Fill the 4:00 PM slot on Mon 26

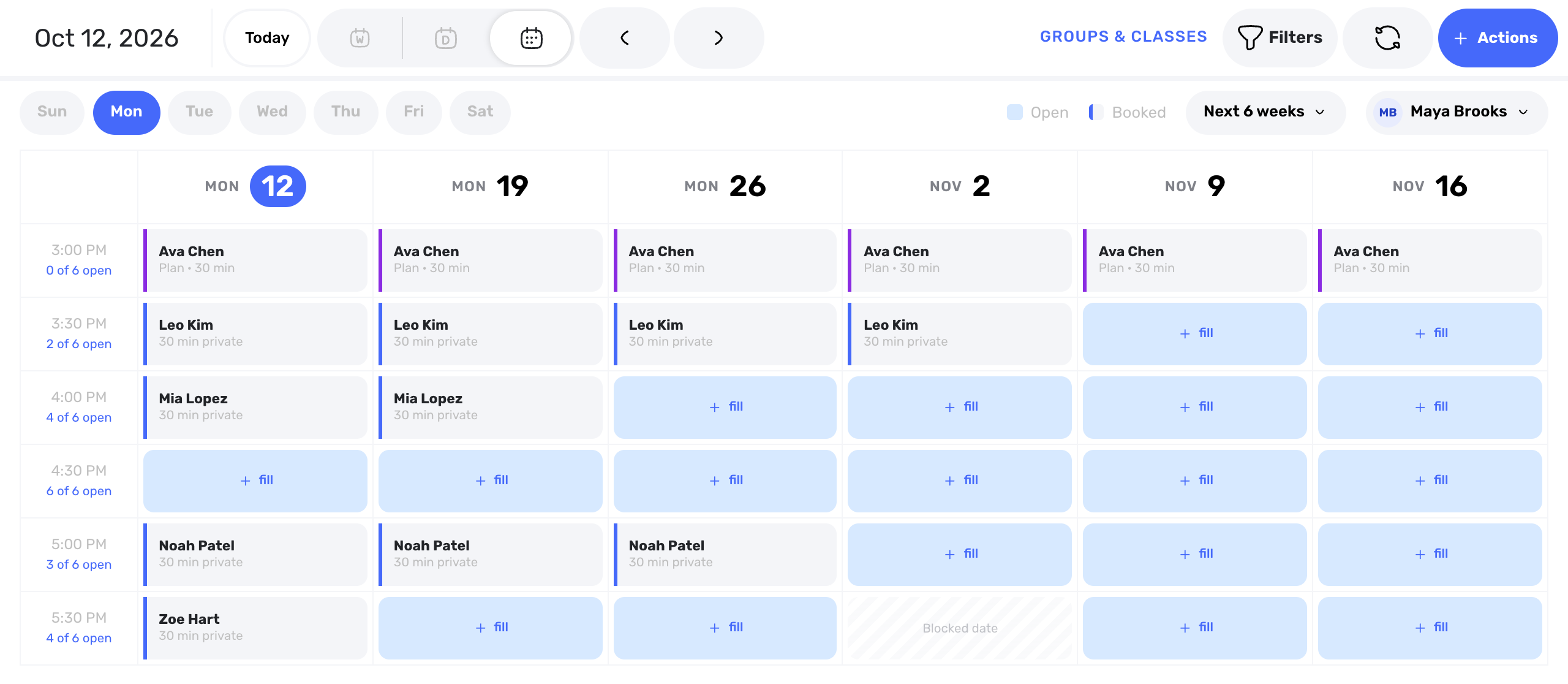pos(725,408)
